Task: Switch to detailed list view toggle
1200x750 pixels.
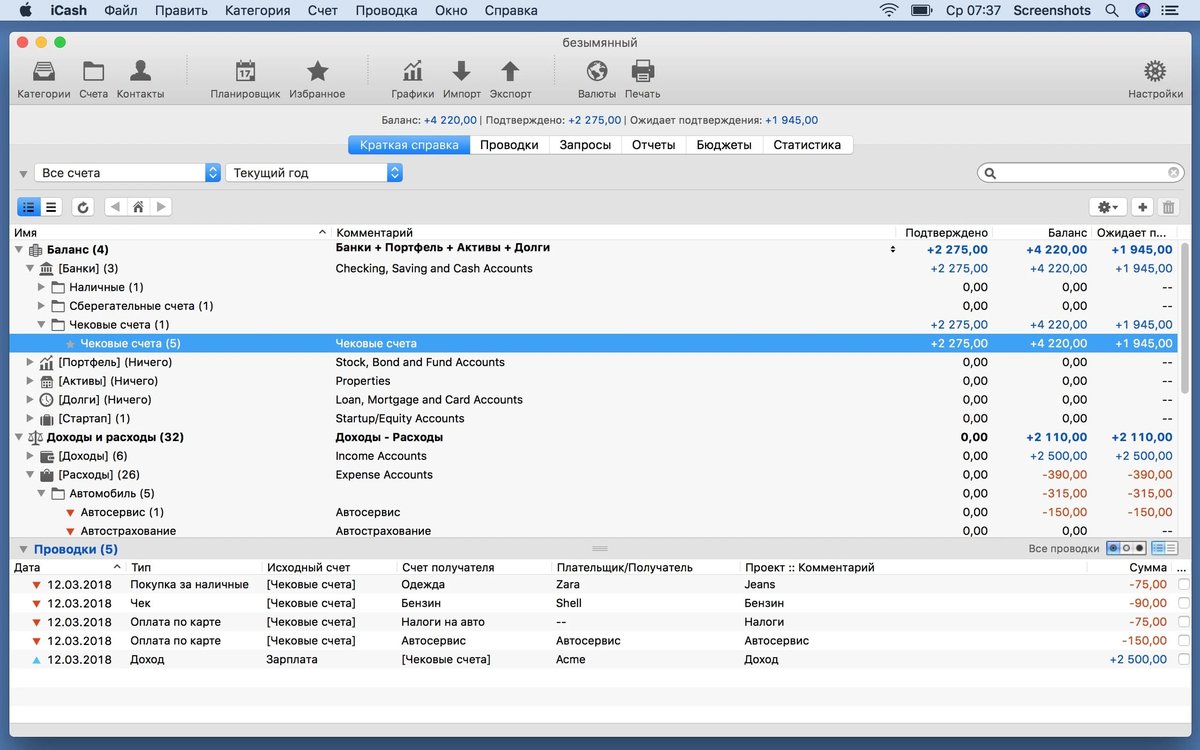Action: point(52,207)
